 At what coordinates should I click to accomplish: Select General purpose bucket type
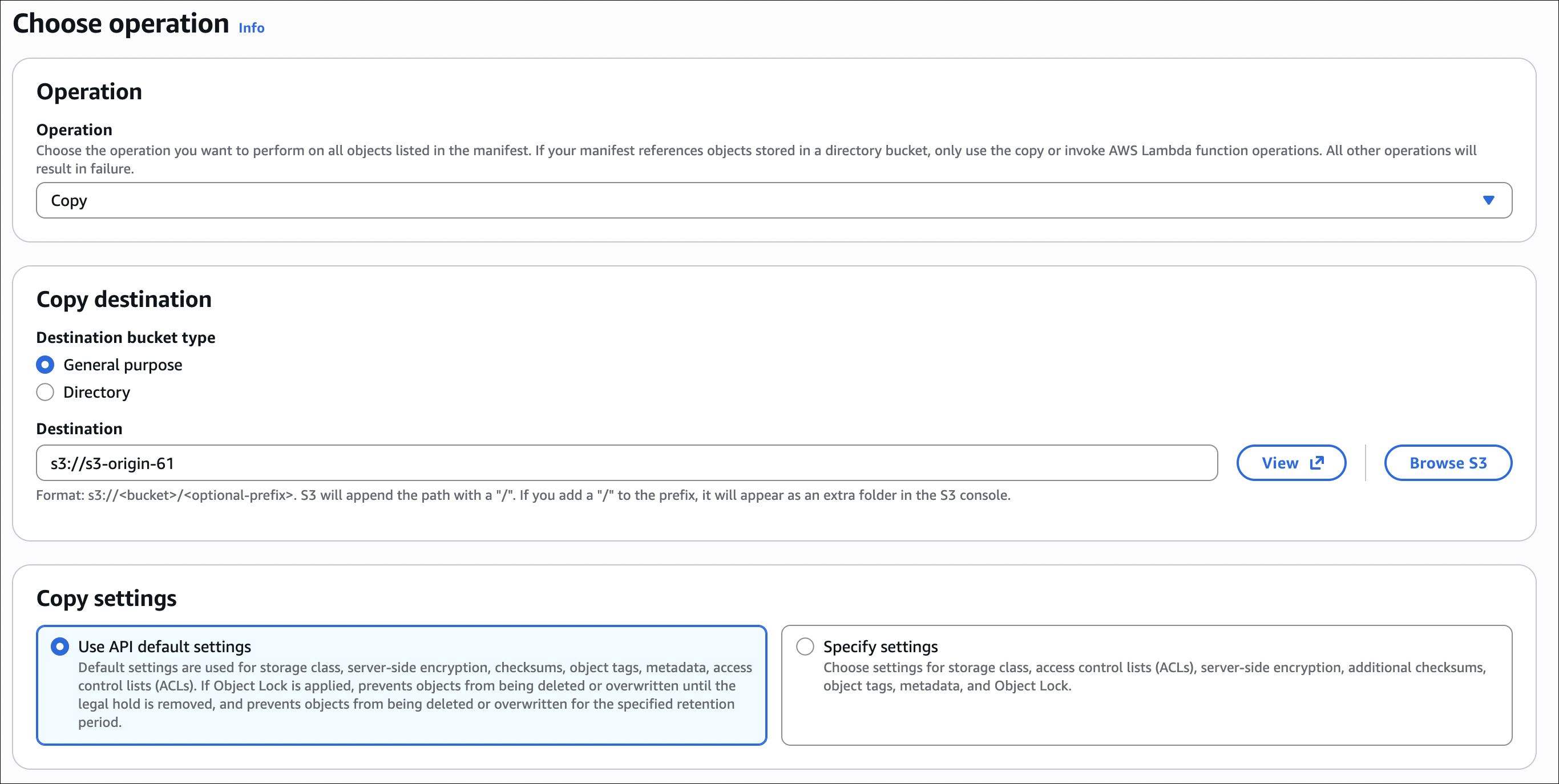tap(46, 365)
